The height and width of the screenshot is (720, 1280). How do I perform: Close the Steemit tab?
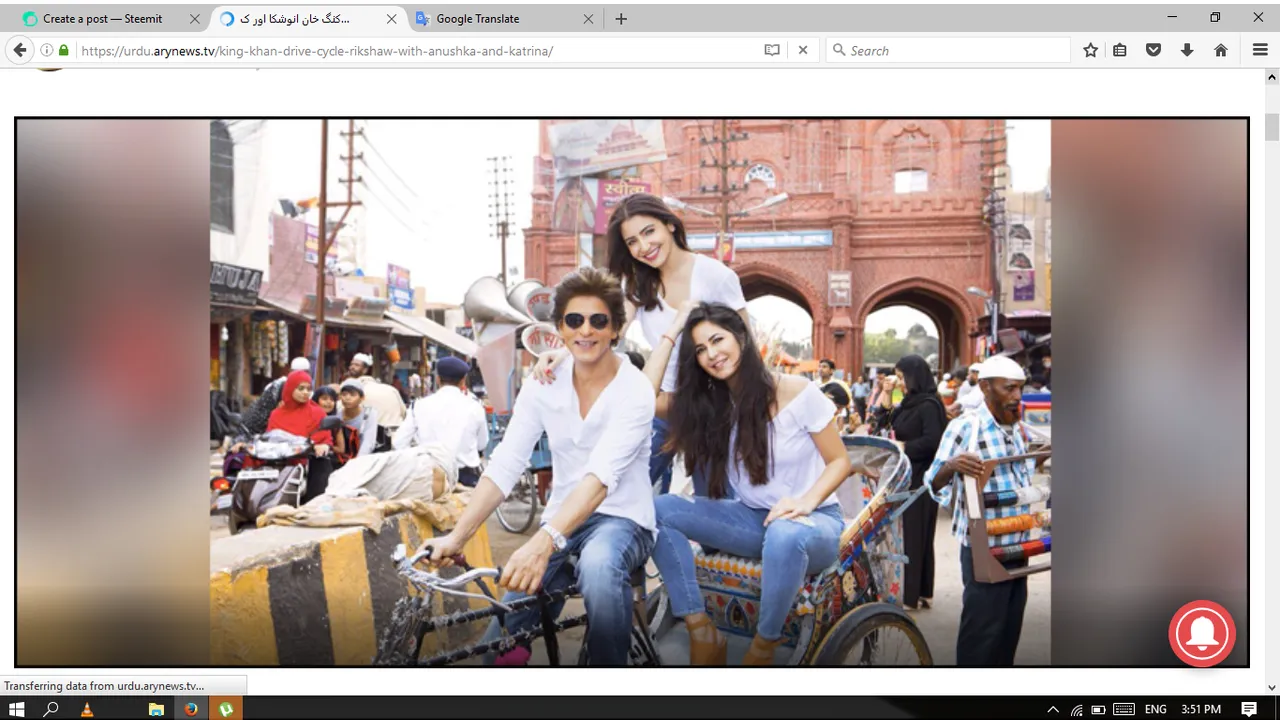[x=195, y=19]
